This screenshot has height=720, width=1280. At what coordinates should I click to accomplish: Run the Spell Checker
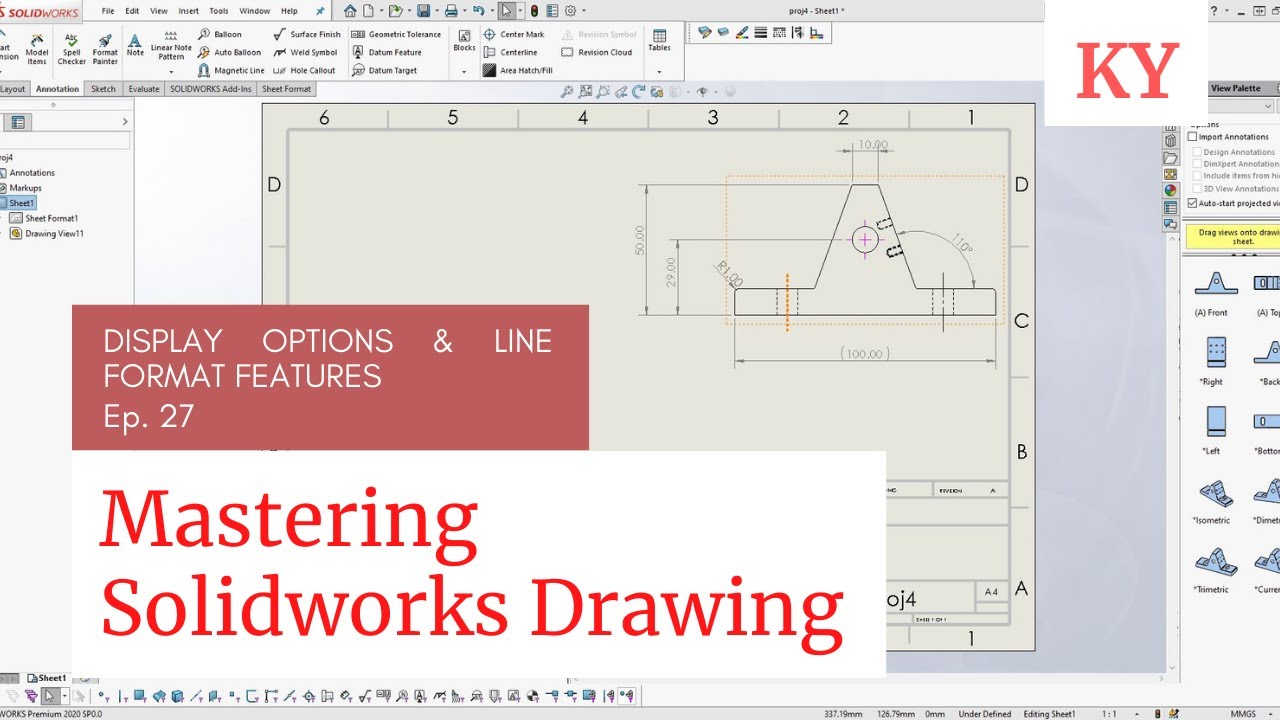72,47
